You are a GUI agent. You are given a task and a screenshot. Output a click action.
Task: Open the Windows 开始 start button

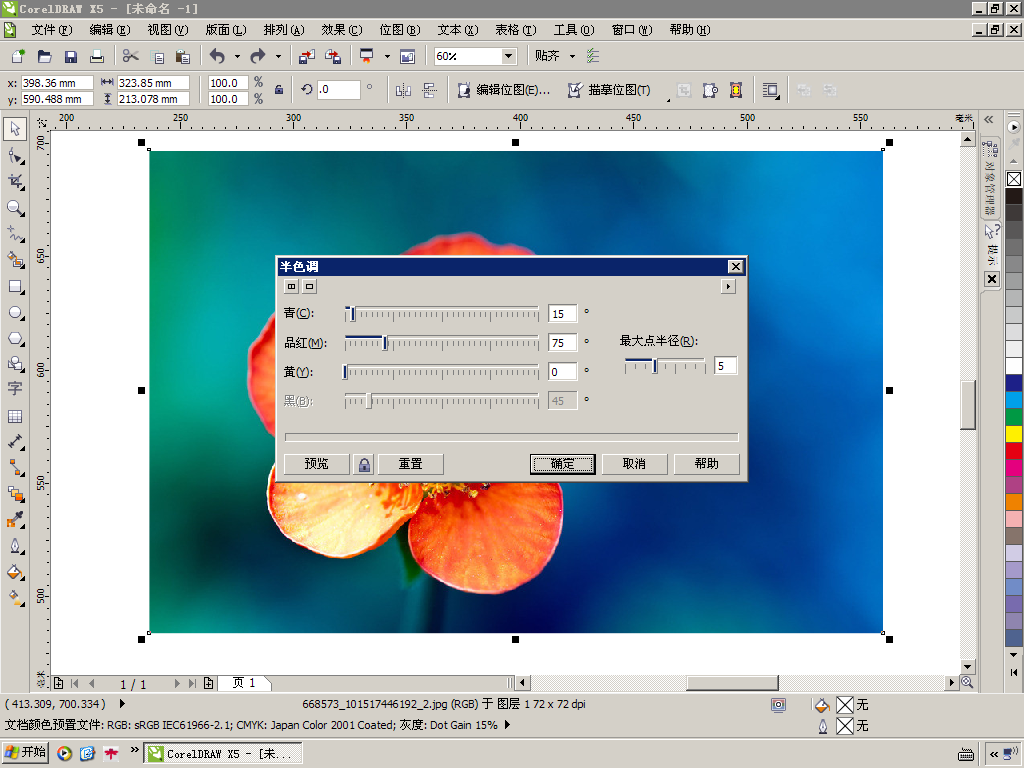pos(26,752)
